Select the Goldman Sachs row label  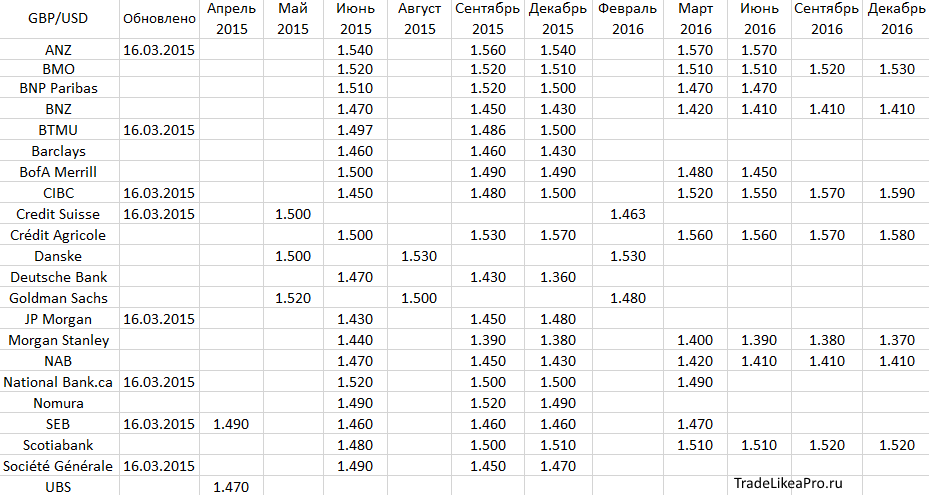[x=58, y=298]
